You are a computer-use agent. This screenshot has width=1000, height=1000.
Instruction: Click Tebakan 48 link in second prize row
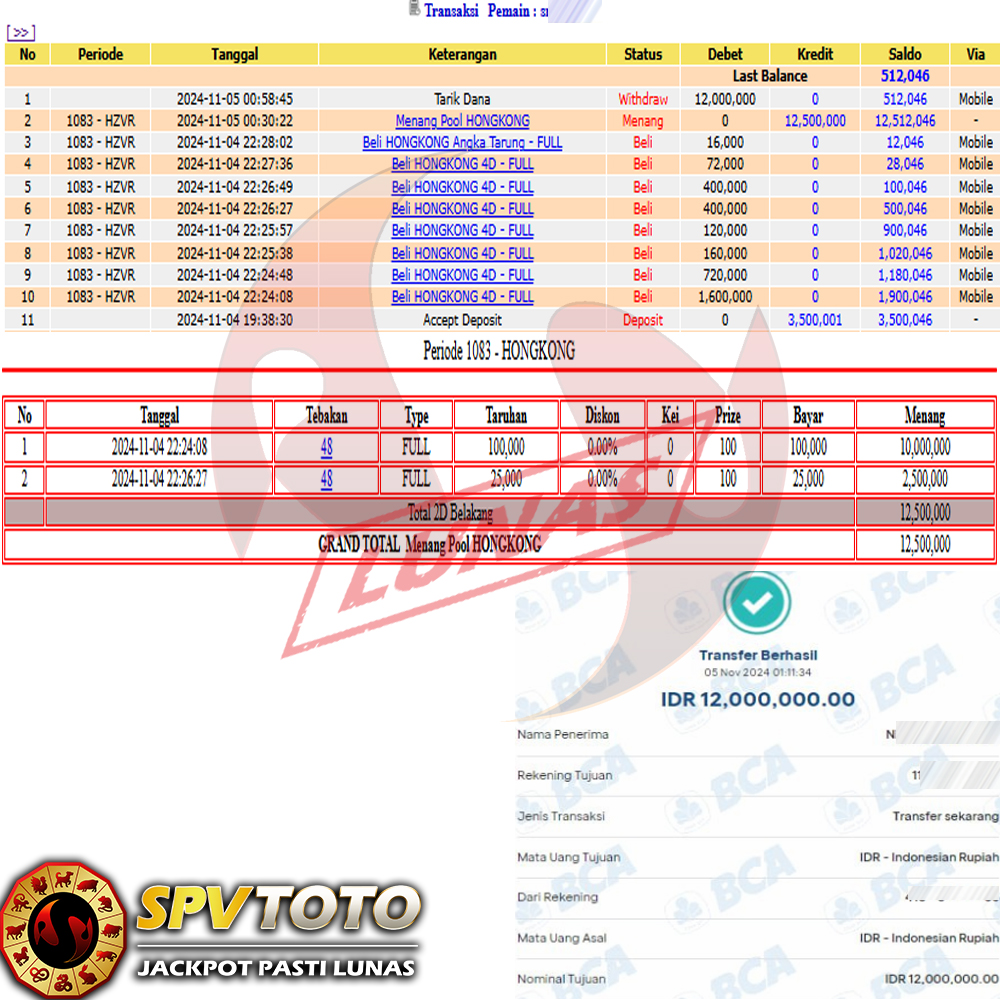coord(326,479)
